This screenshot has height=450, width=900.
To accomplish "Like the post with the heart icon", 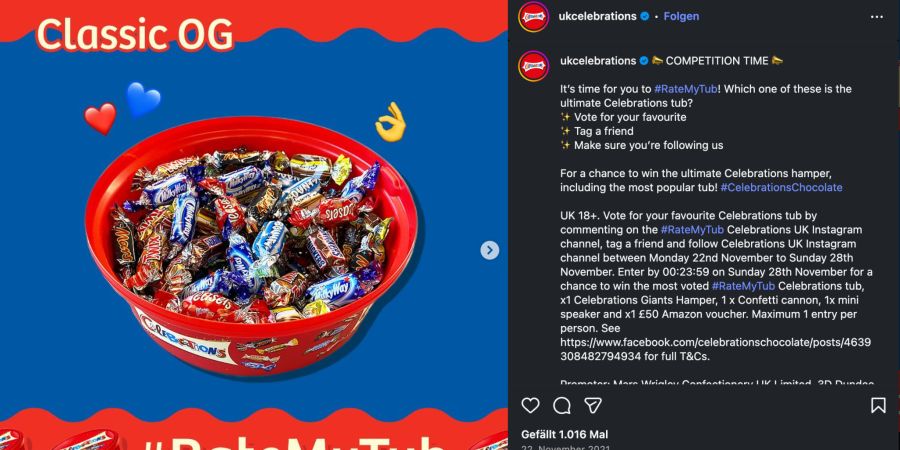I will click(530, 406).
